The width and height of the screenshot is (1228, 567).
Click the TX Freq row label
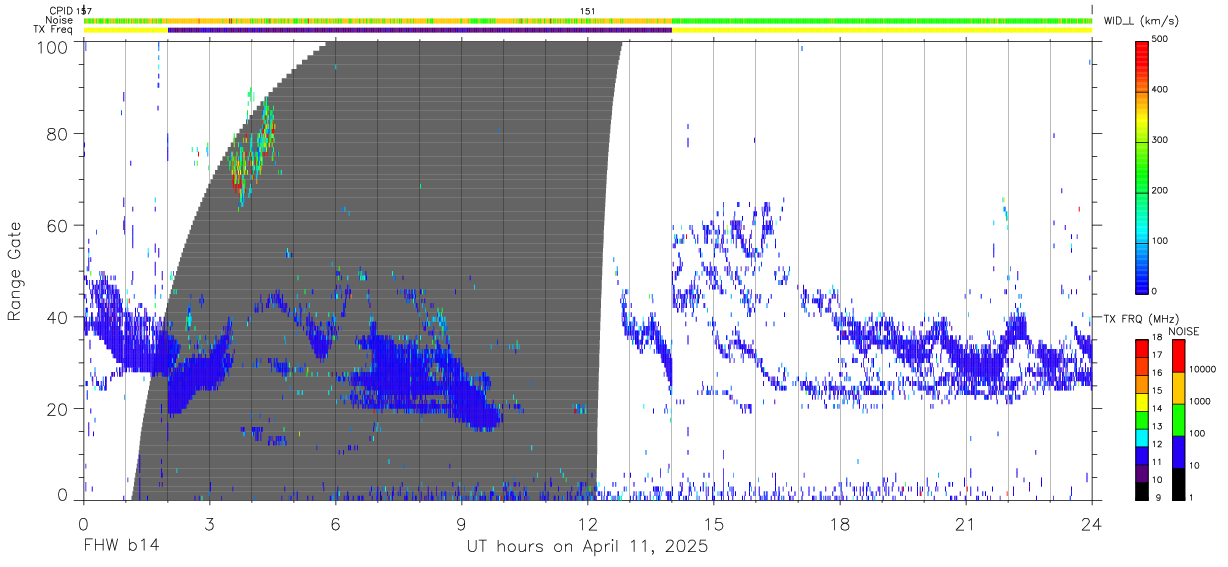(54, 30)
